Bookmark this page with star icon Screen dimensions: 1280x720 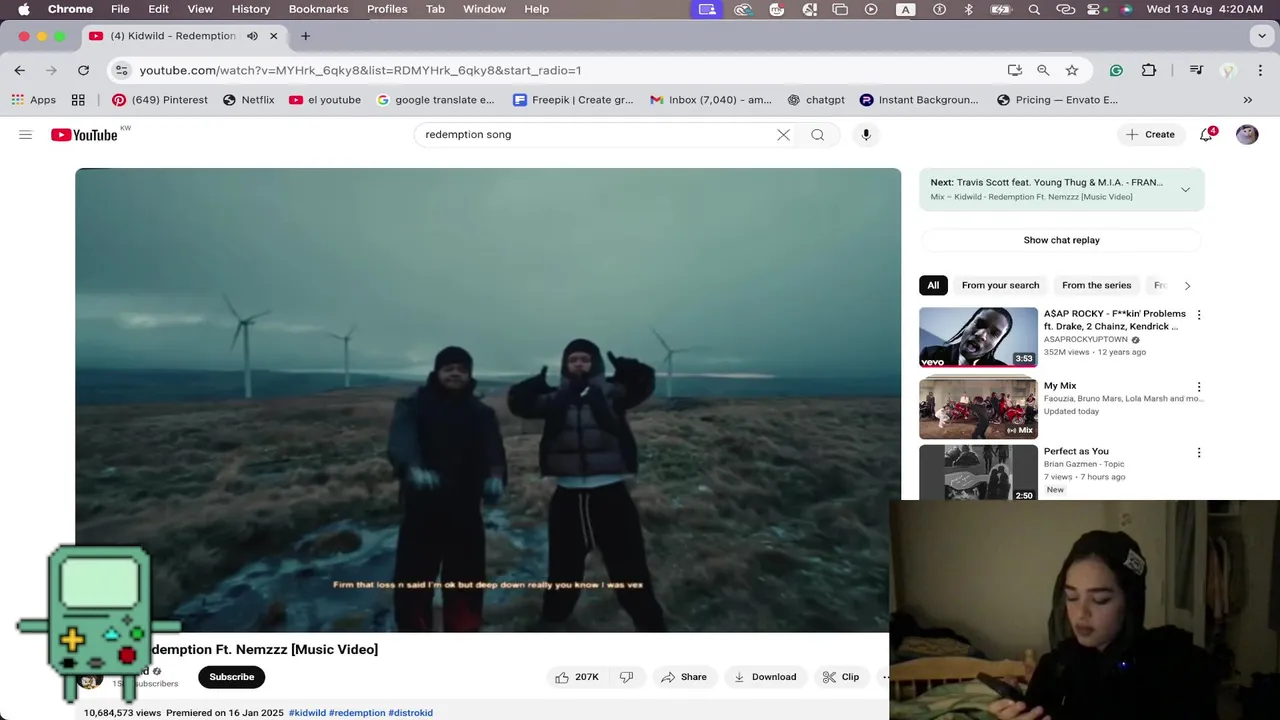pos(1072,70)
